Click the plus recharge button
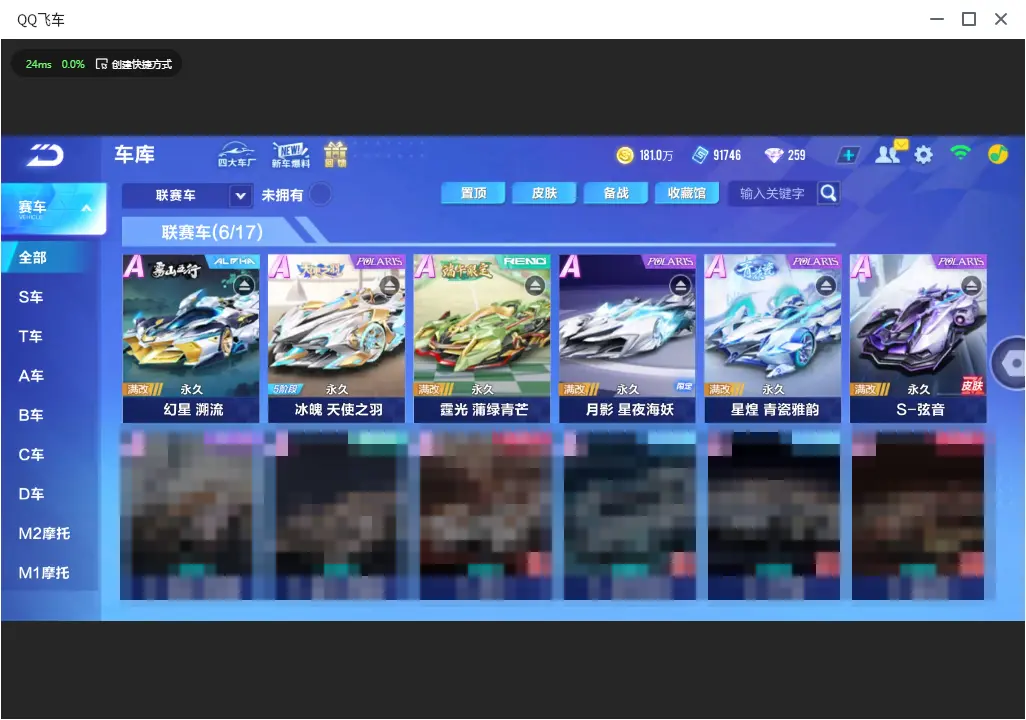Screen dimensions: 1026x720 [x=848, y=155]
